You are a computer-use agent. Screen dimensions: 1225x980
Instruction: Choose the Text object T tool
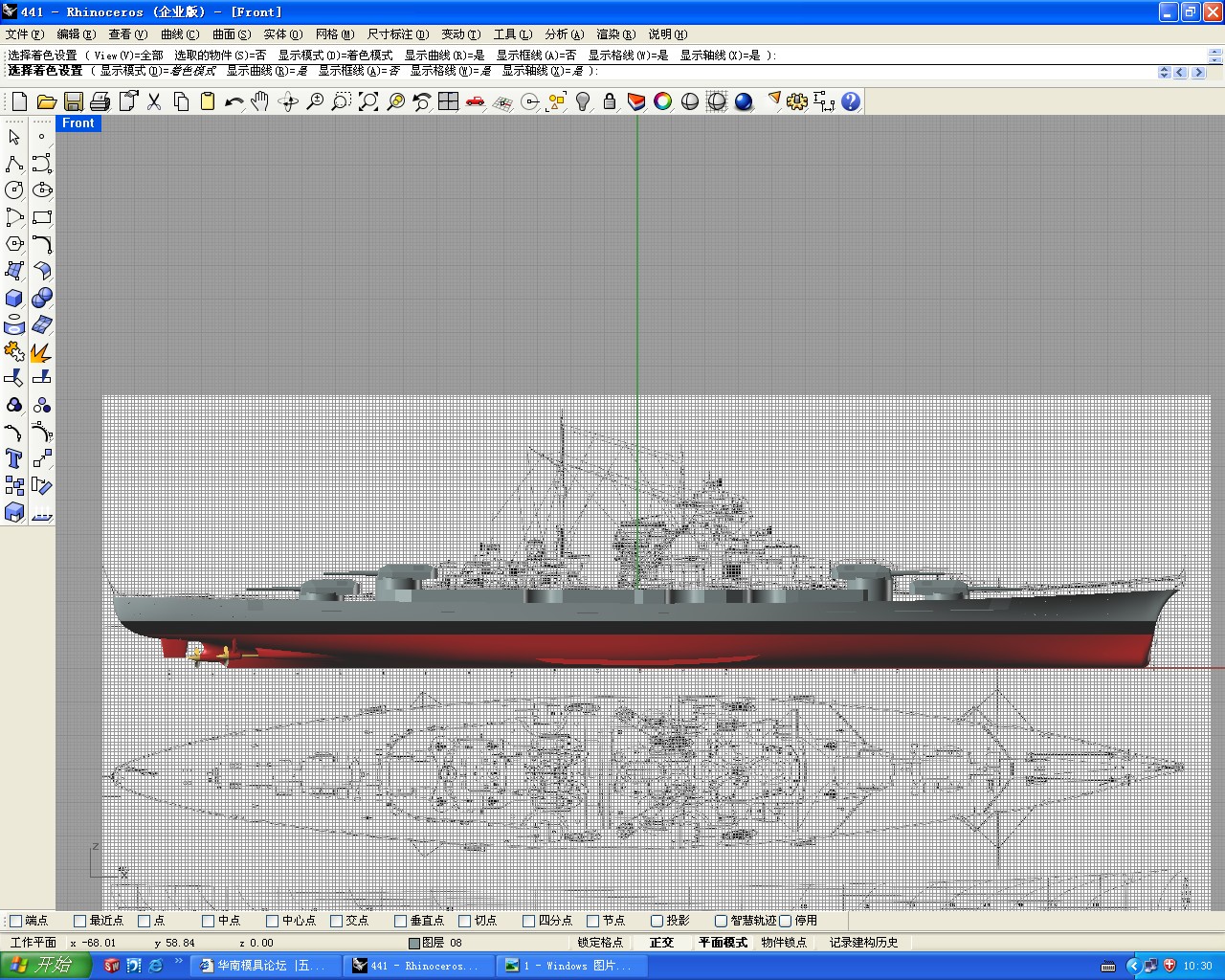coord(14,458)
